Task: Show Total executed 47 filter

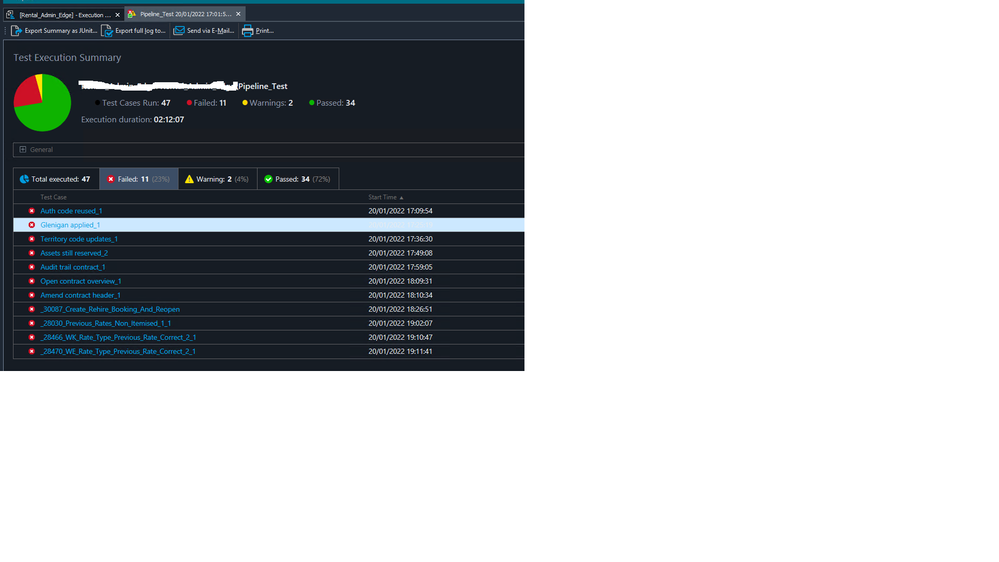Action: click(55, 179)
